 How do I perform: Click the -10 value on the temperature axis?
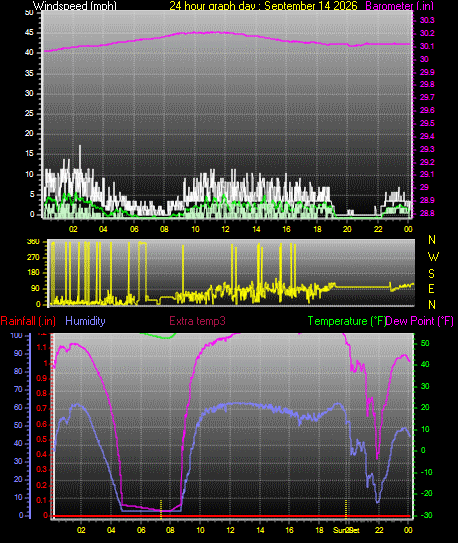click(x=426, y=472)
